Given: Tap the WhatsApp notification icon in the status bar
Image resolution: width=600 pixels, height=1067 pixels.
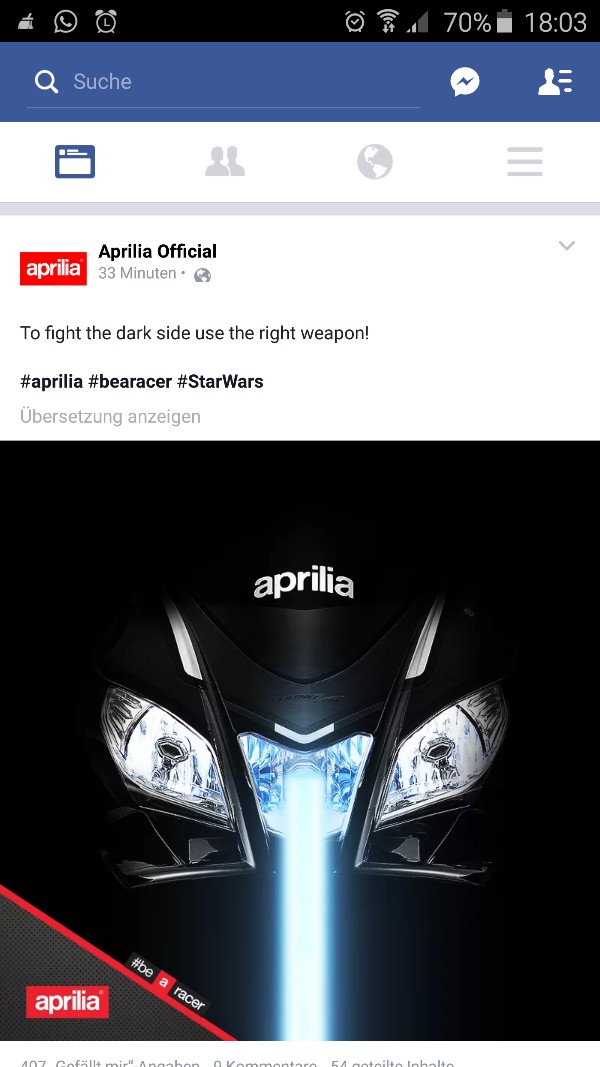Looking at the screenshot, I should tap(65, 22).
